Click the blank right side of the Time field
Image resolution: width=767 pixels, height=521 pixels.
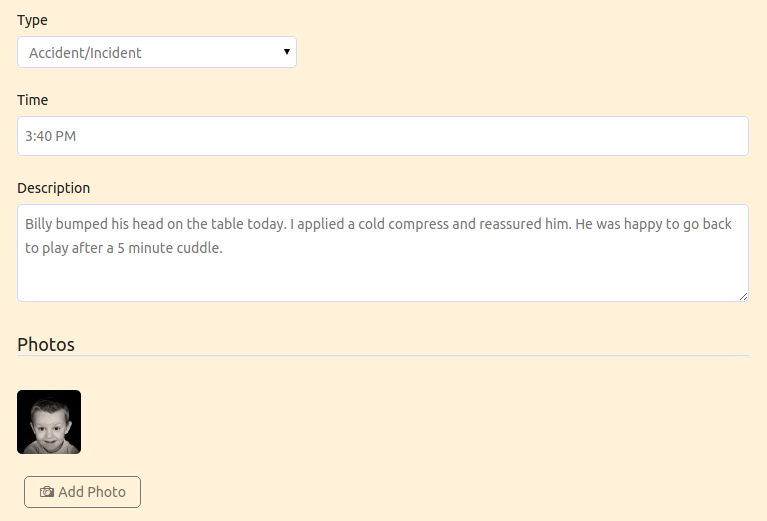point(538,136)
